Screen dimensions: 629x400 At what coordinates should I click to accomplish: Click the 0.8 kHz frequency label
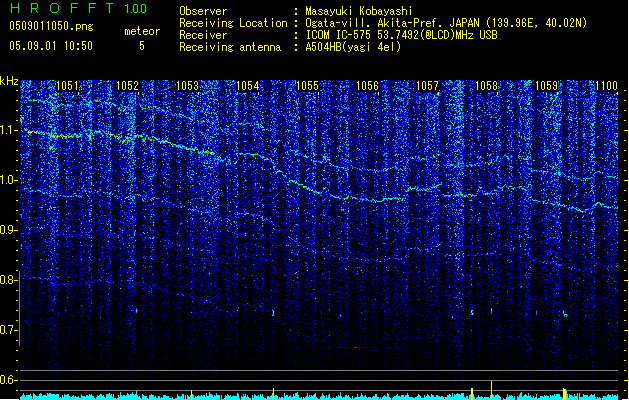pos(9,280)
